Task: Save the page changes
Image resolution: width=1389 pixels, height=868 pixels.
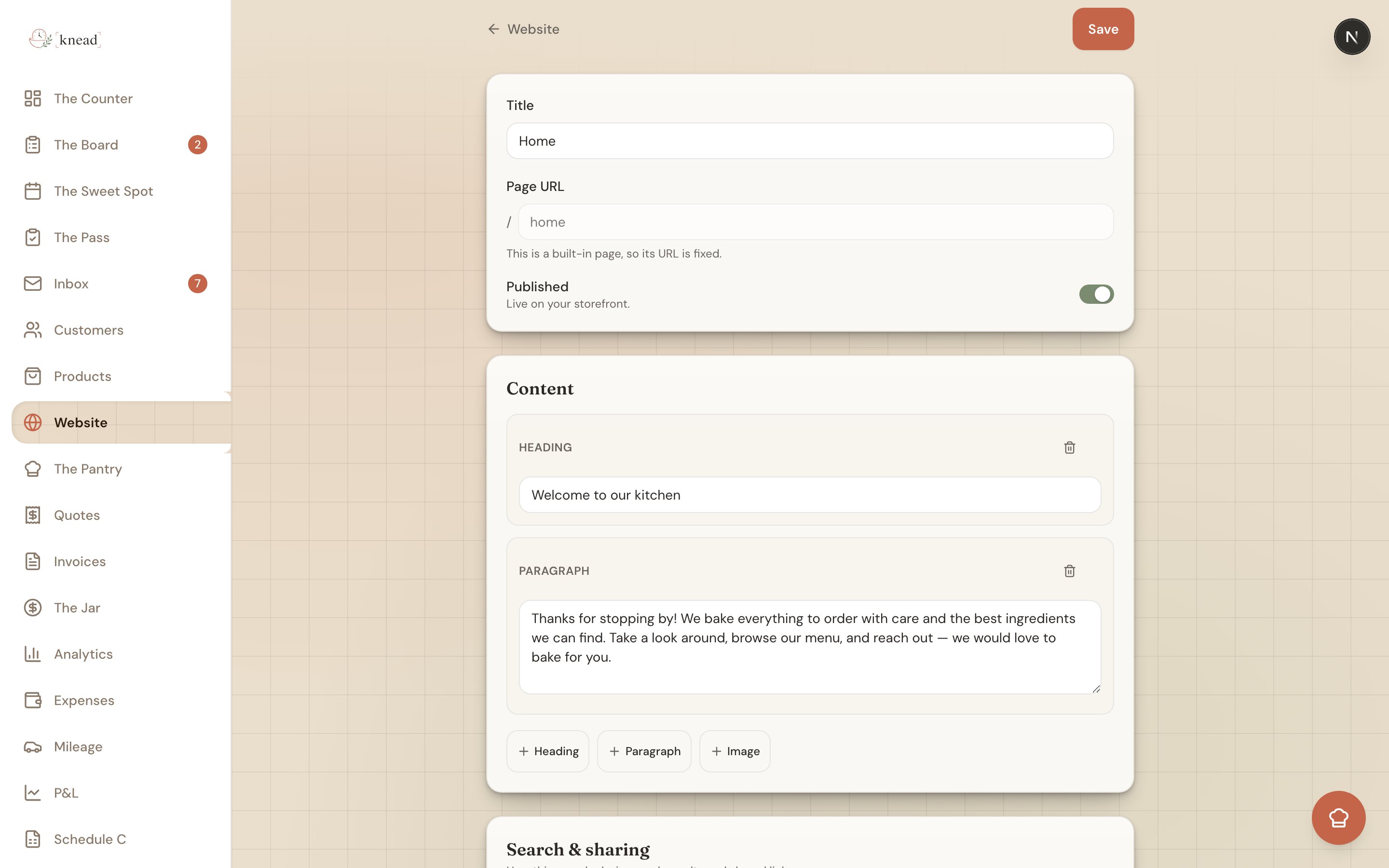Action: 1103,29
